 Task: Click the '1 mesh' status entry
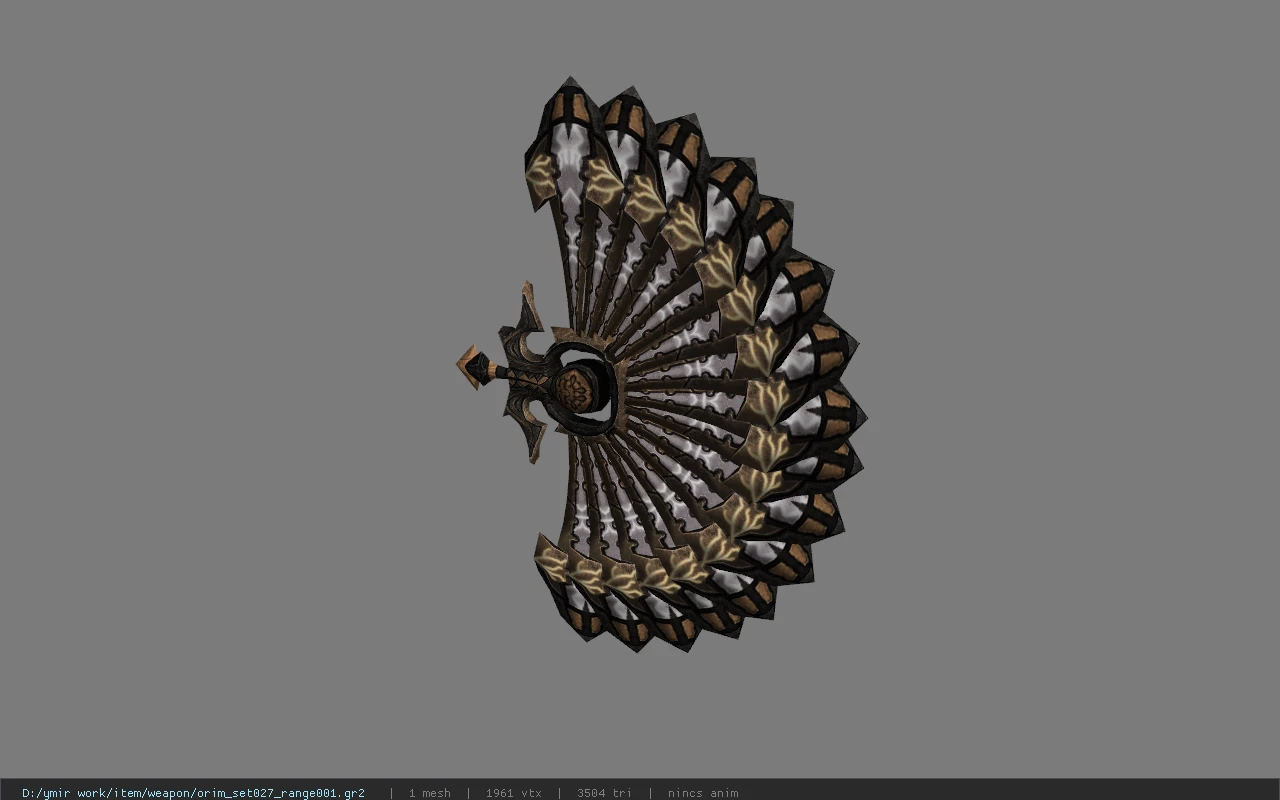coord(430,793)
